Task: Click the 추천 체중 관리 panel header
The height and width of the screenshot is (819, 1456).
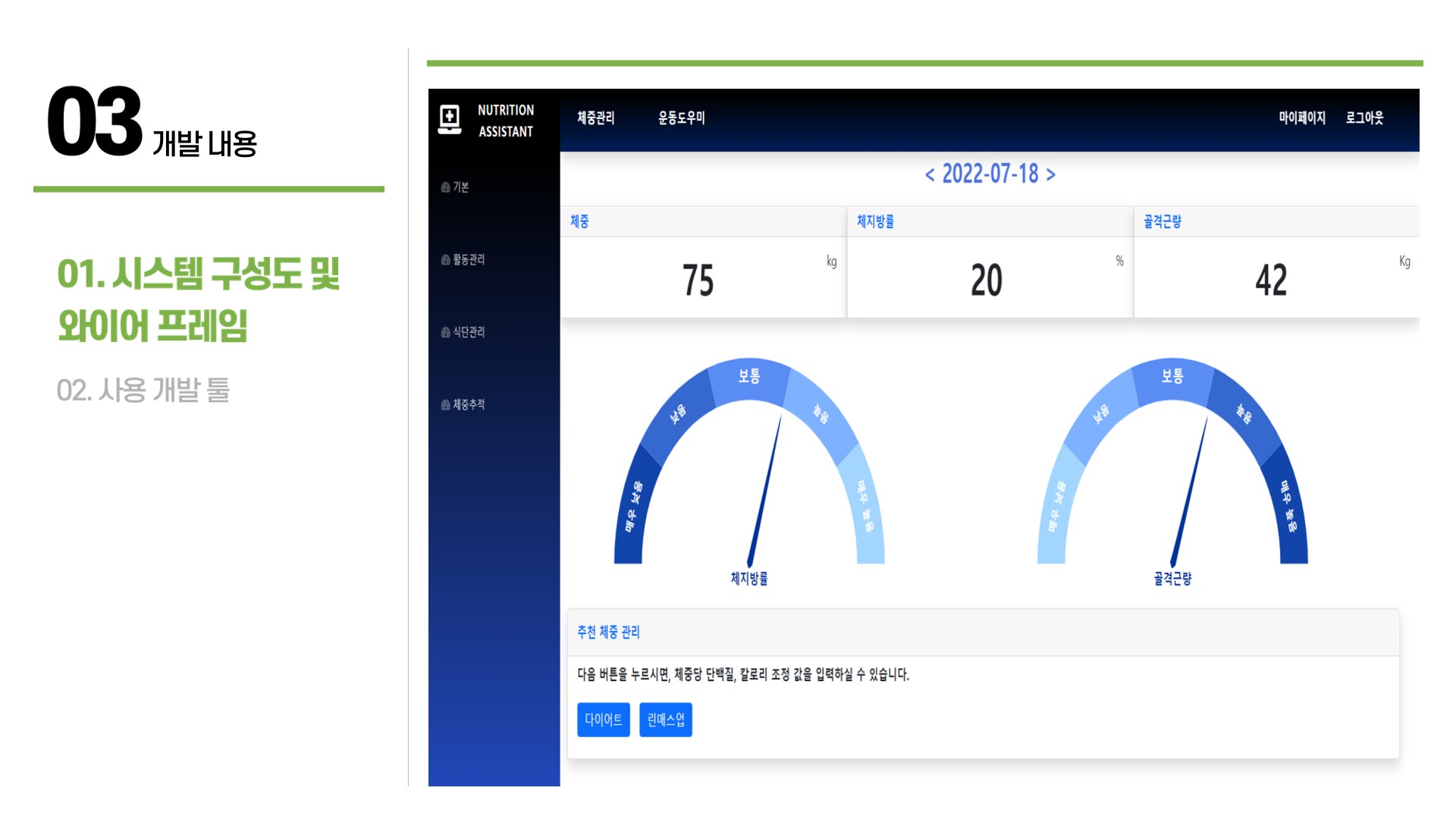Action: click(984, 632)
